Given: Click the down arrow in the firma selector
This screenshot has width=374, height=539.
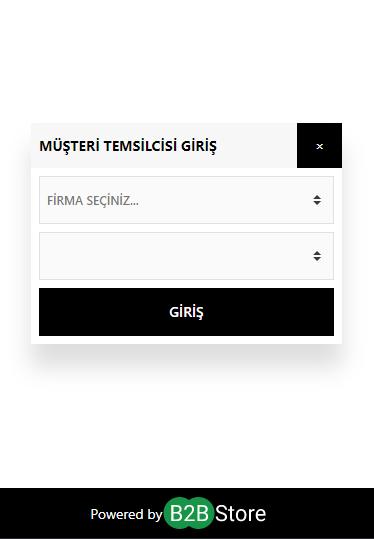Looking at the screenshot, I should [317, 203].
